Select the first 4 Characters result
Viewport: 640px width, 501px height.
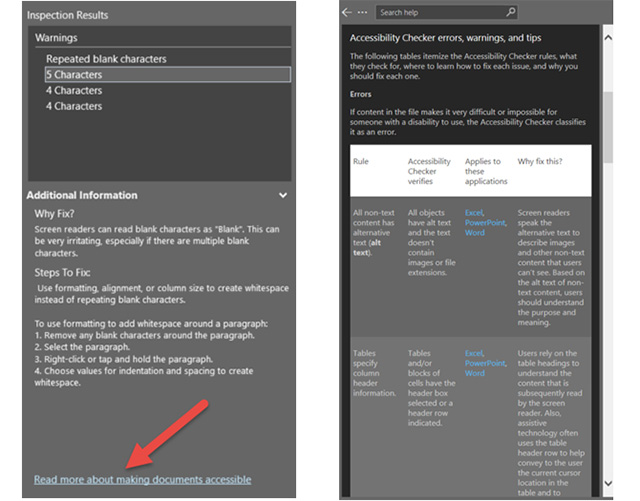74,91
